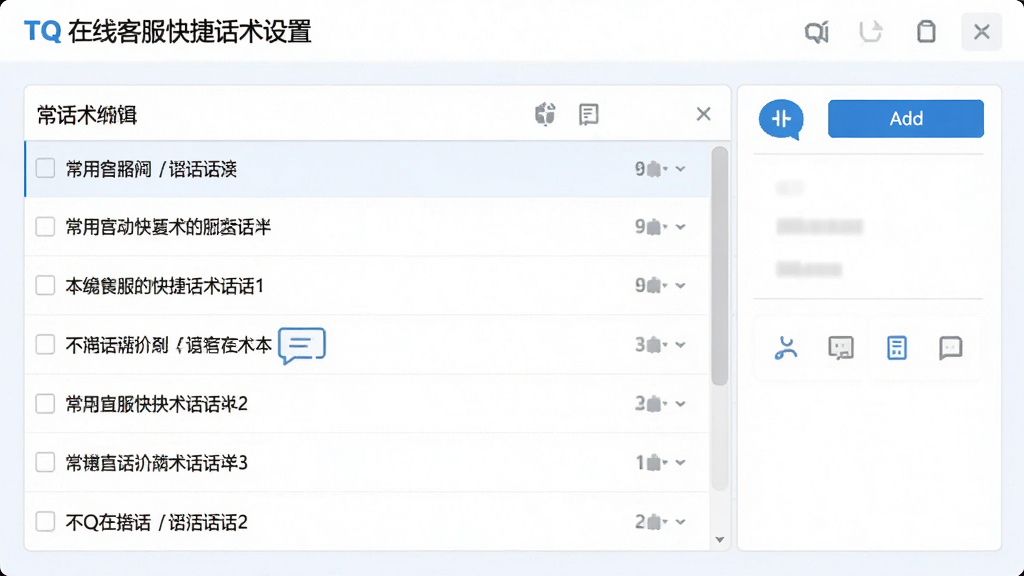Click the list scrollbar down arrow
This screenshot has height=576, width=1024.
click(720, 539)
